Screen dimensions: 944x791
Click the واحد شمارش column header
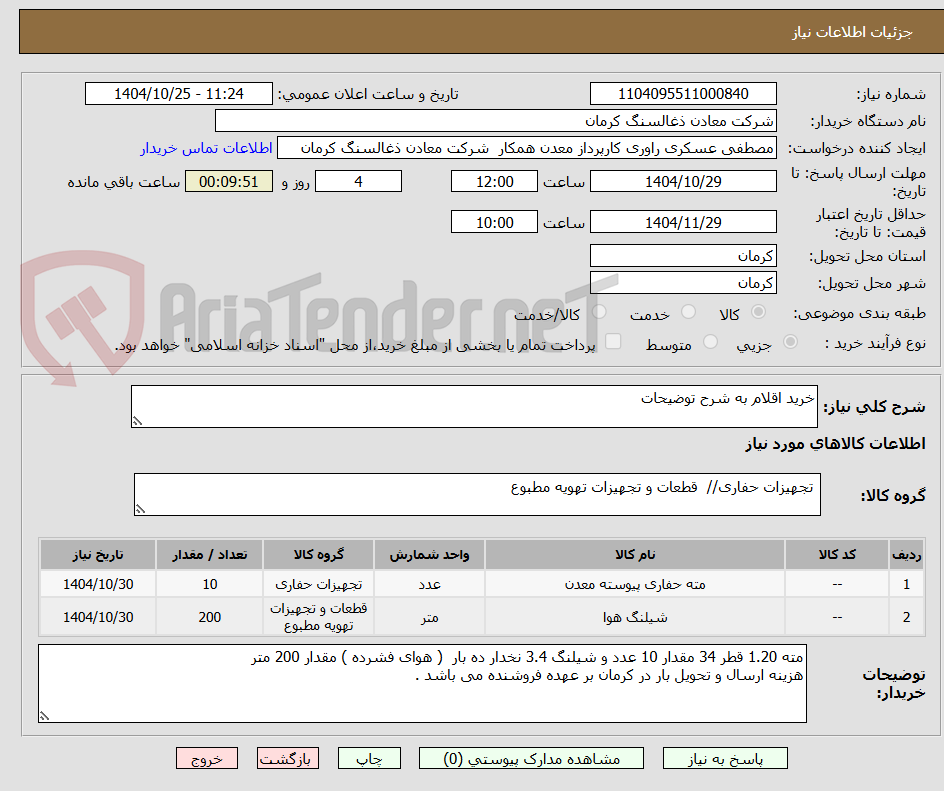(x=429, y=554)
